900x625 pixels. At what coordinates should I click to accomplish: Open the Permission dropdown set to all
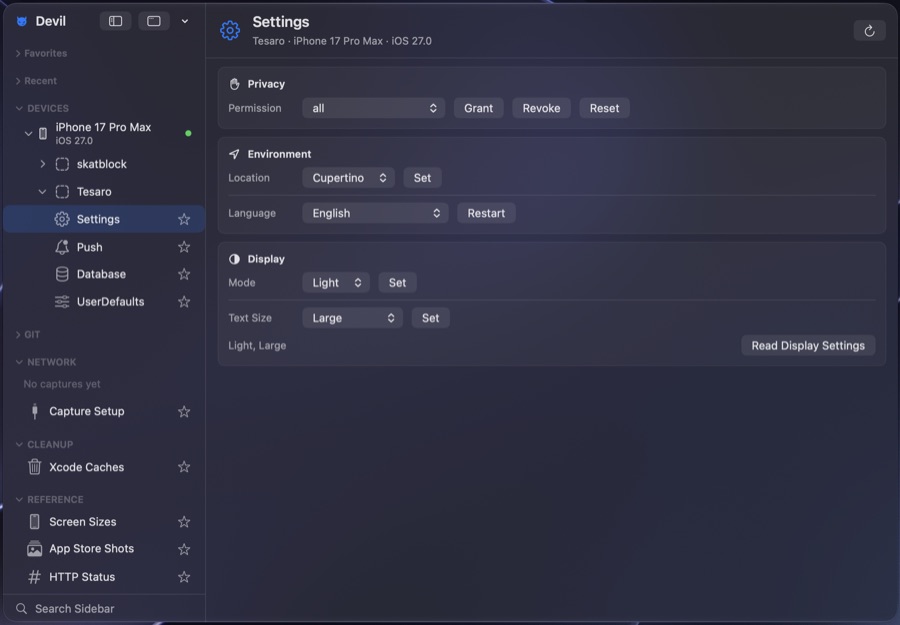point(374,108)
